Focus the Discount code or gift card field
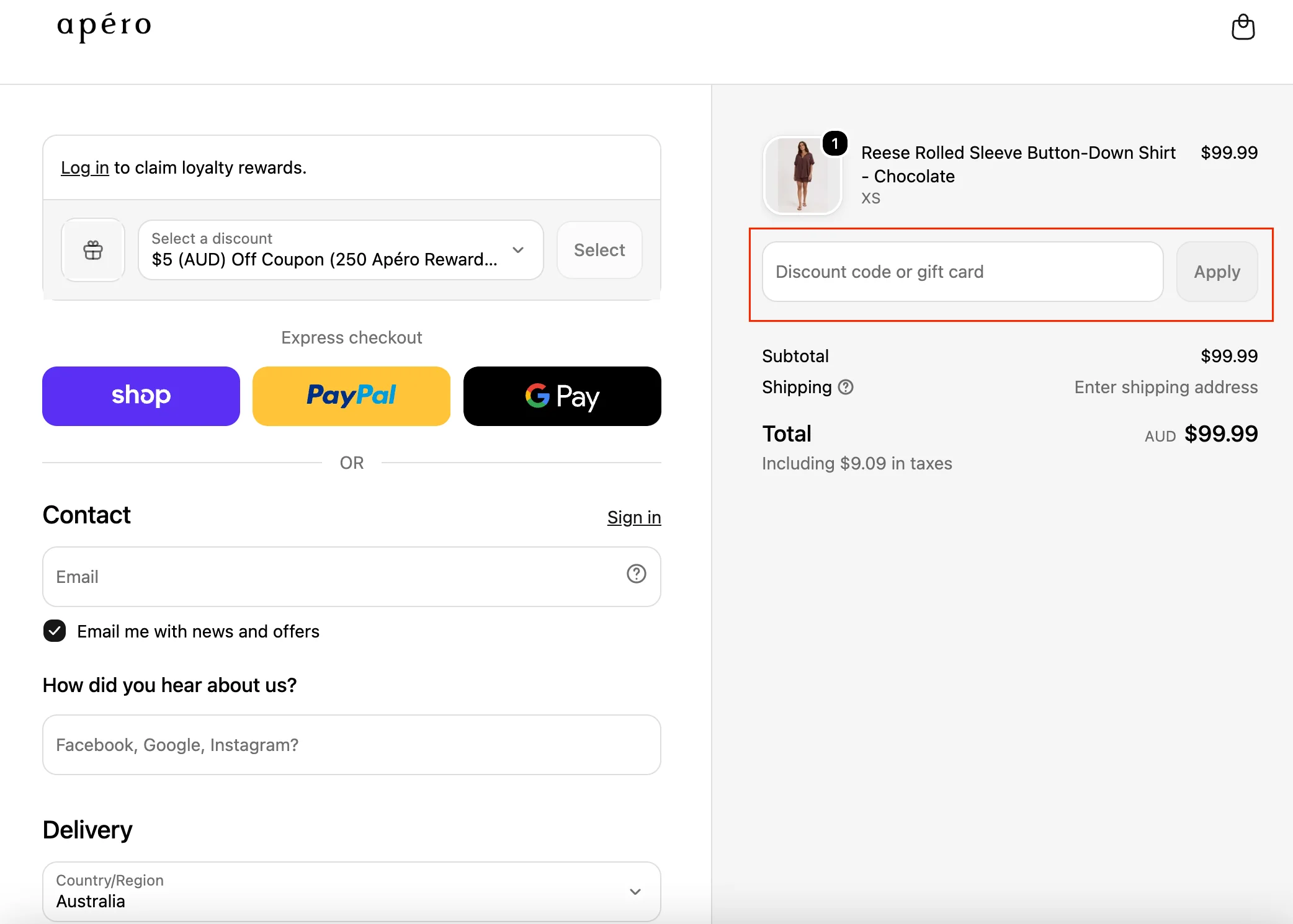Screen dimensions: 1293x924 click(x=962, y=272)
